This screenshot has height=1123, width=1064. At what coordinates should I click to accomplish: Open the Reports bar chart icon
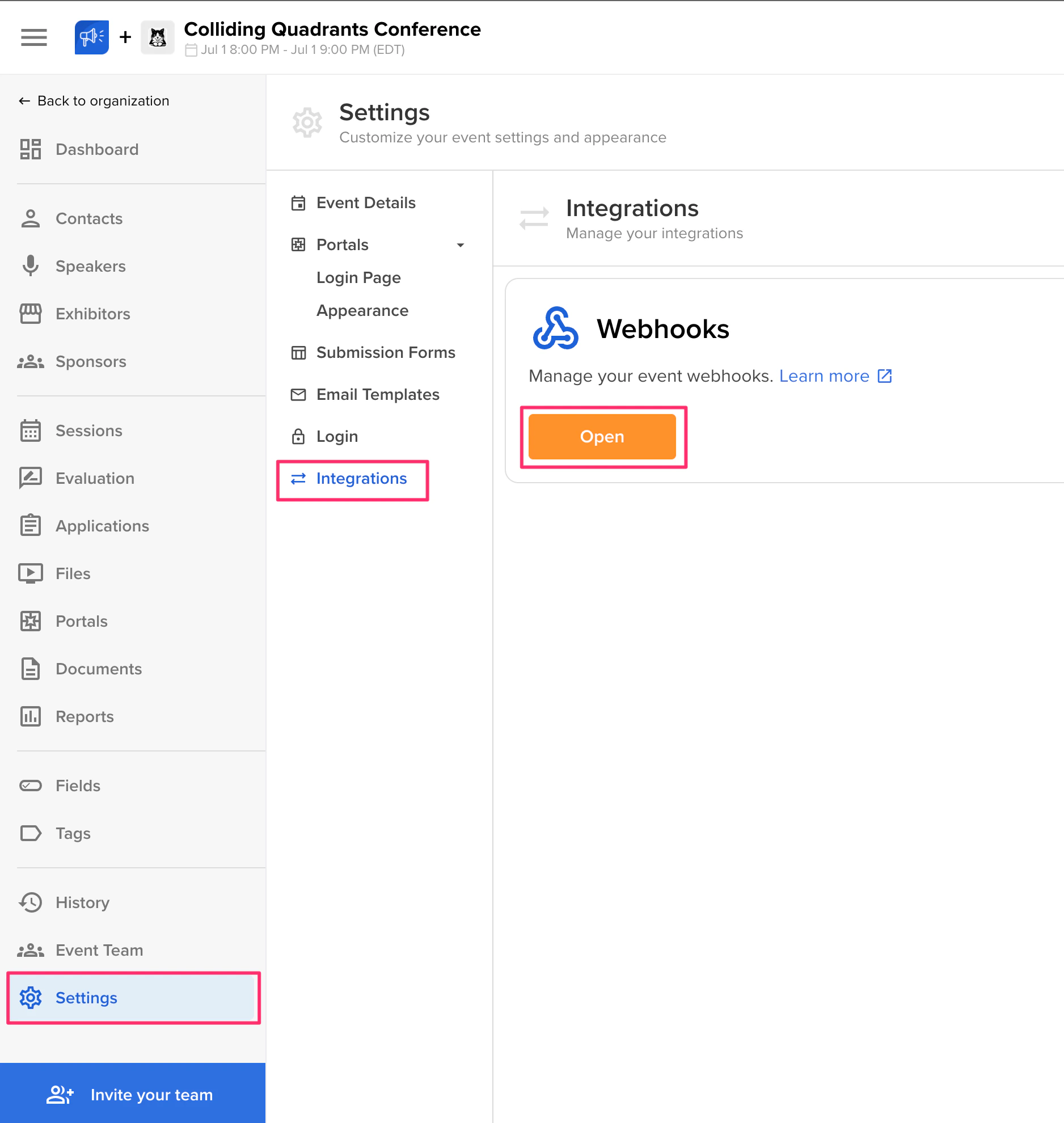coord(31,716)
